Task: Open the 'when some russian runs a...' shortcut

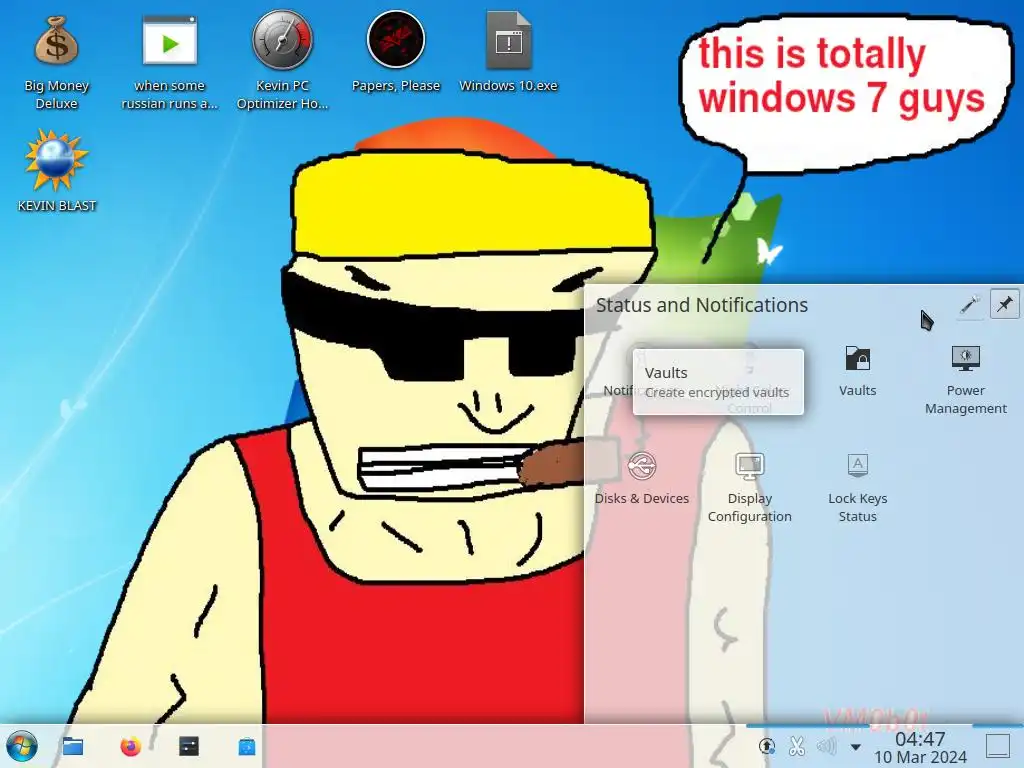Action: point(169,62)
